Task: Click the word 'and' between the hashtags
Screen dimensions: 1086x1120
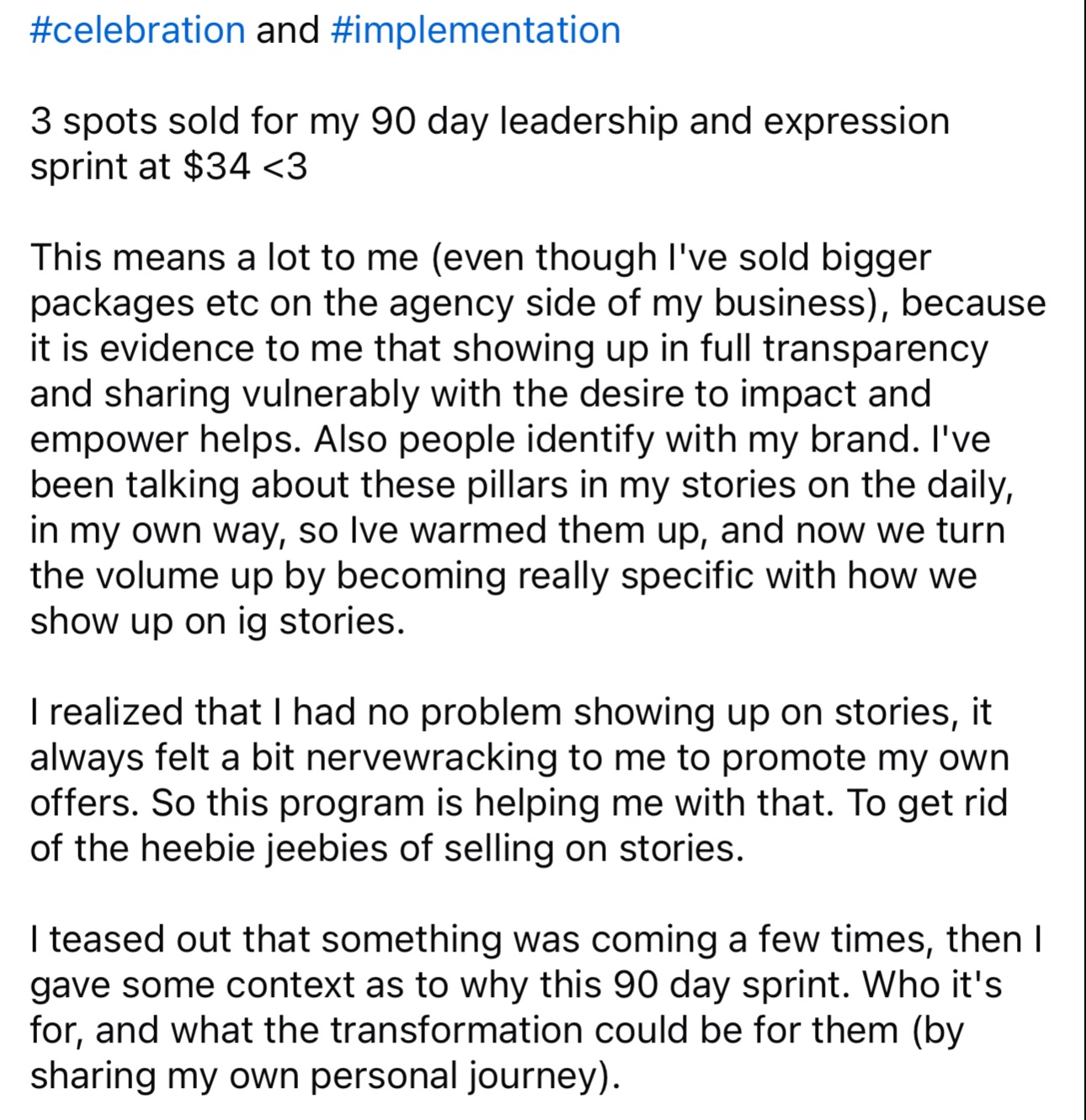Action: [288, 30]
